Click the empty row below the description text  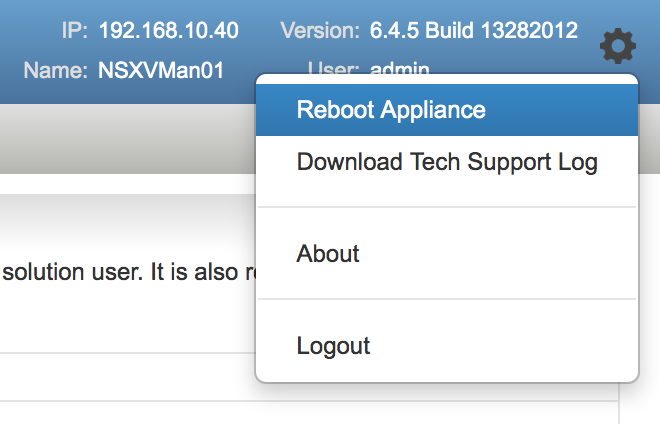pos(128,377)
